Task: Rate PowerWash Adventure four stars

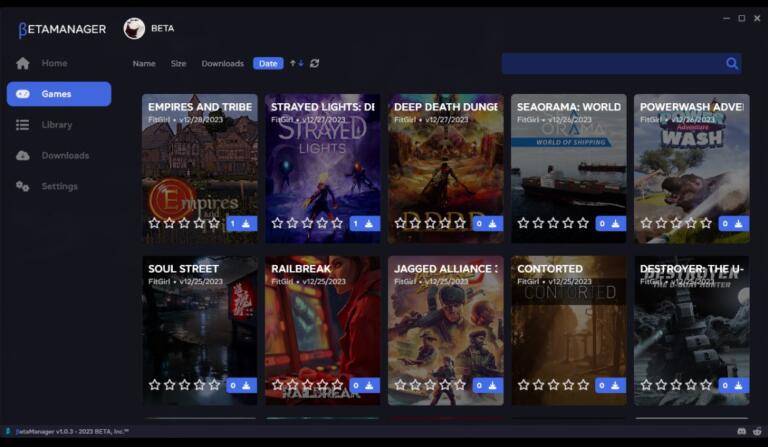Action: pos(691,223)
